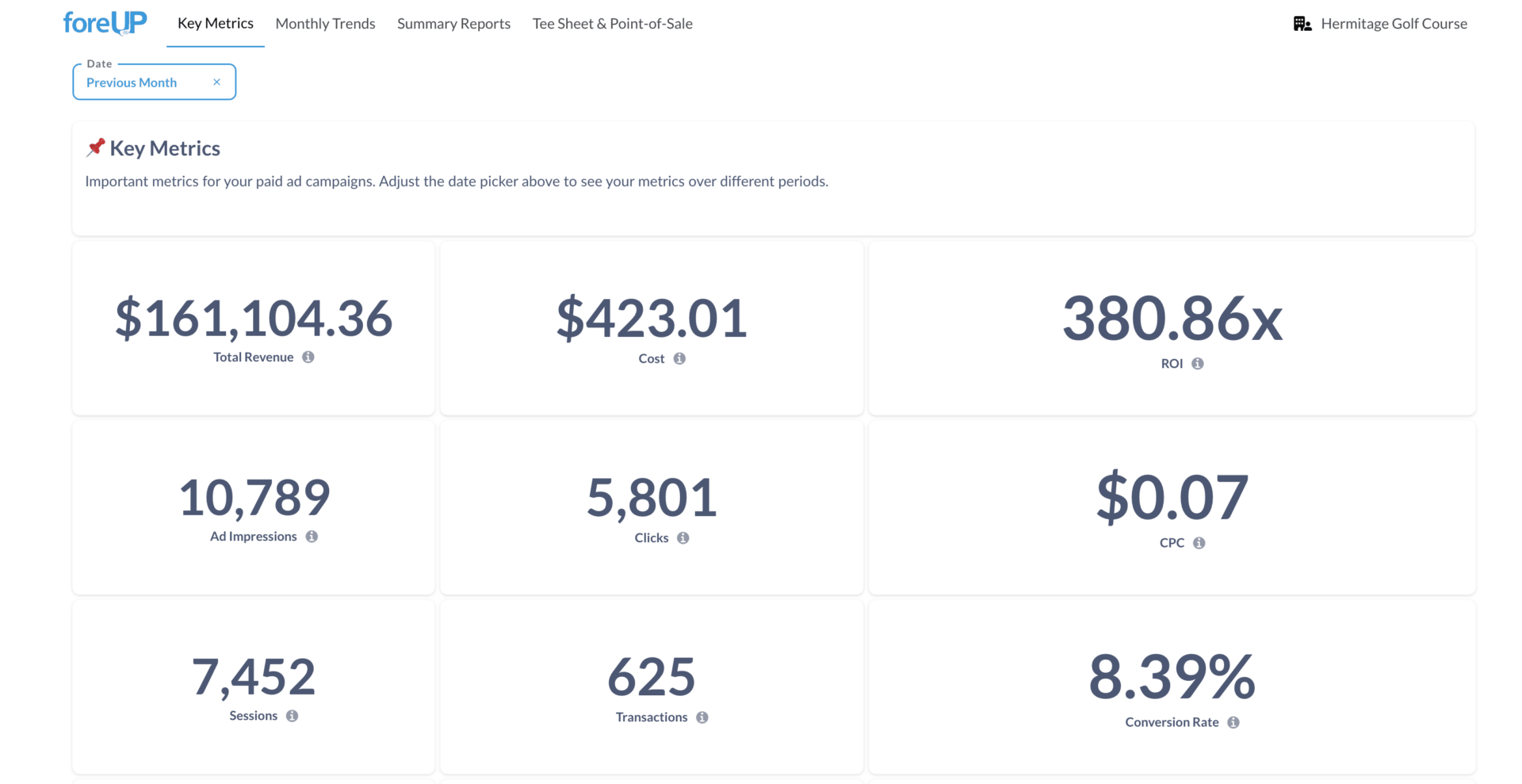The height and width of the screenshot is (784, 1522).
Task: Switch to the Monthly Trends tab
Action: pyautogui.click(x=325, y=24)
